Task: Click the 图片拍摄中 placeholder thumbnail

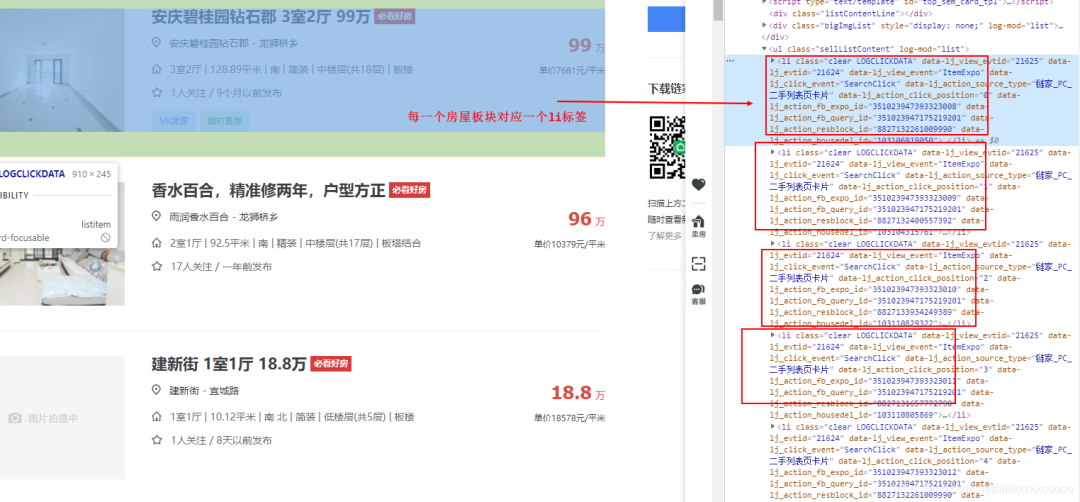Action: (x=62, y=417)
